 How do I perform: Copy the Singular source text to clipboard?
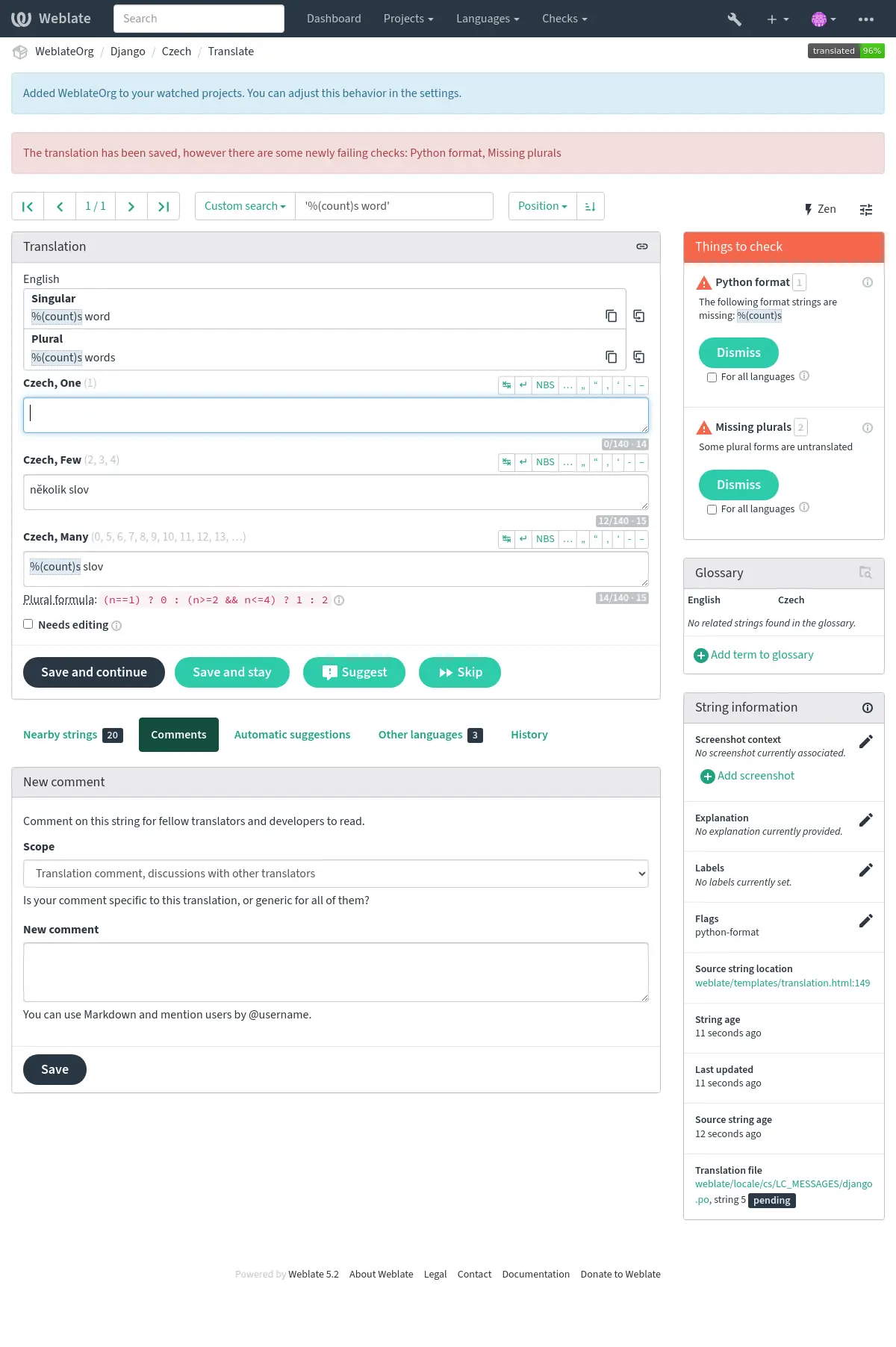pyautogui.click(x=611, y=316)
